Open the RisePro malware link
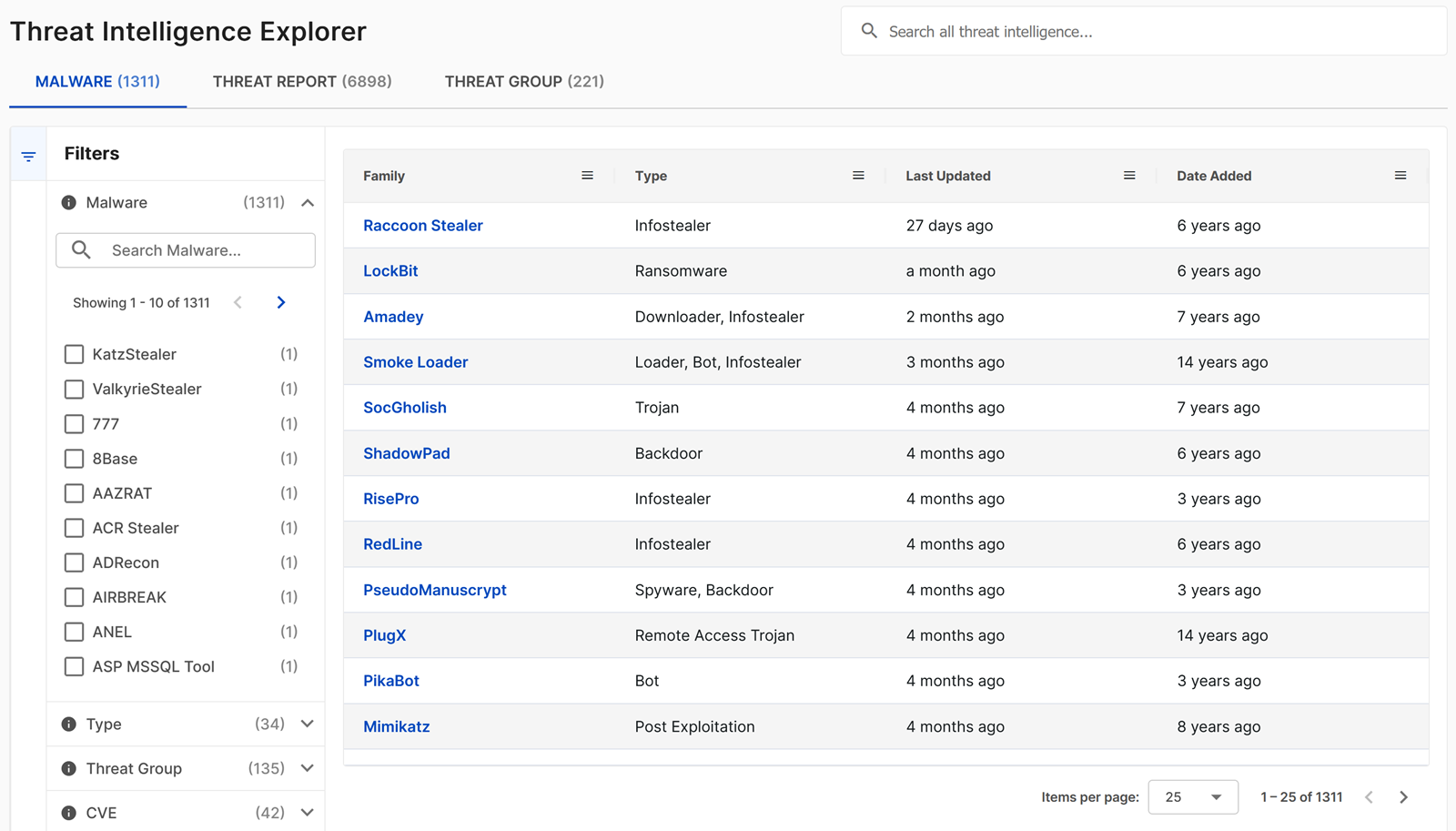Screen dimensions: 1456x831 point(391,499)
